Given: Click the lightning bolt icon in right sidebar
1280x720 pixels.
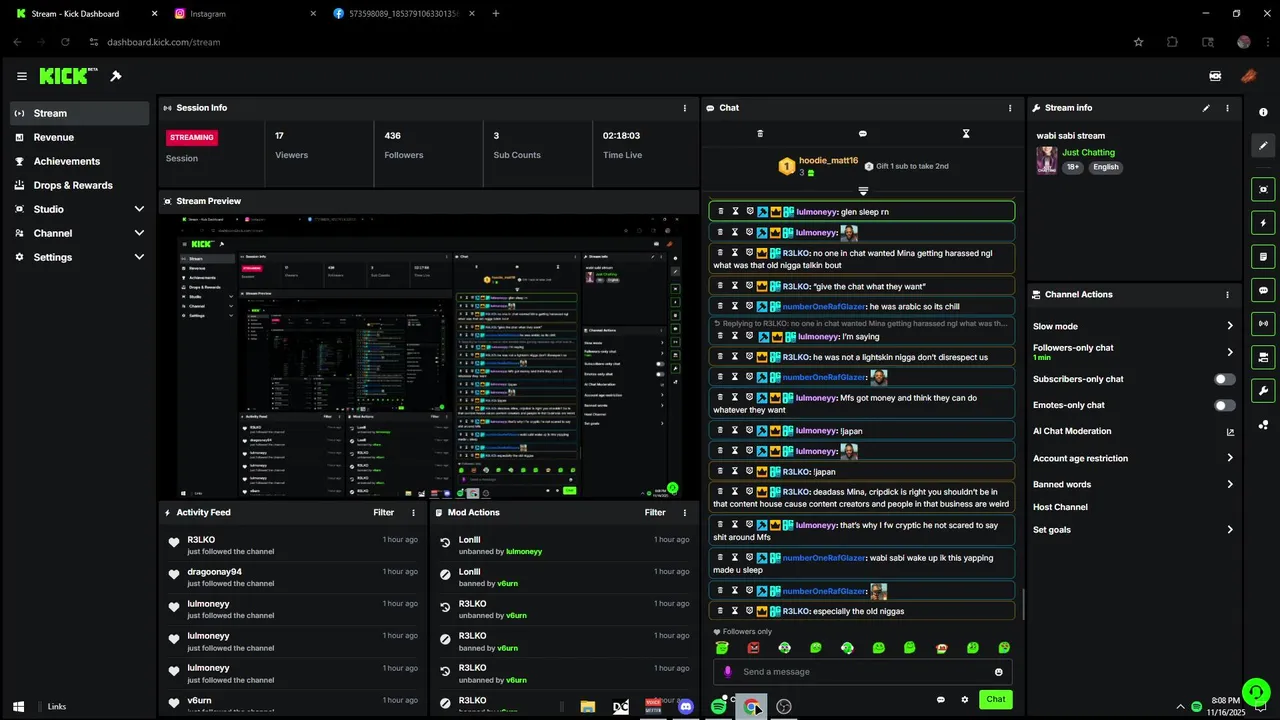Looking at the screenshot, I should pyautogui.click(x=1264, y=223).
